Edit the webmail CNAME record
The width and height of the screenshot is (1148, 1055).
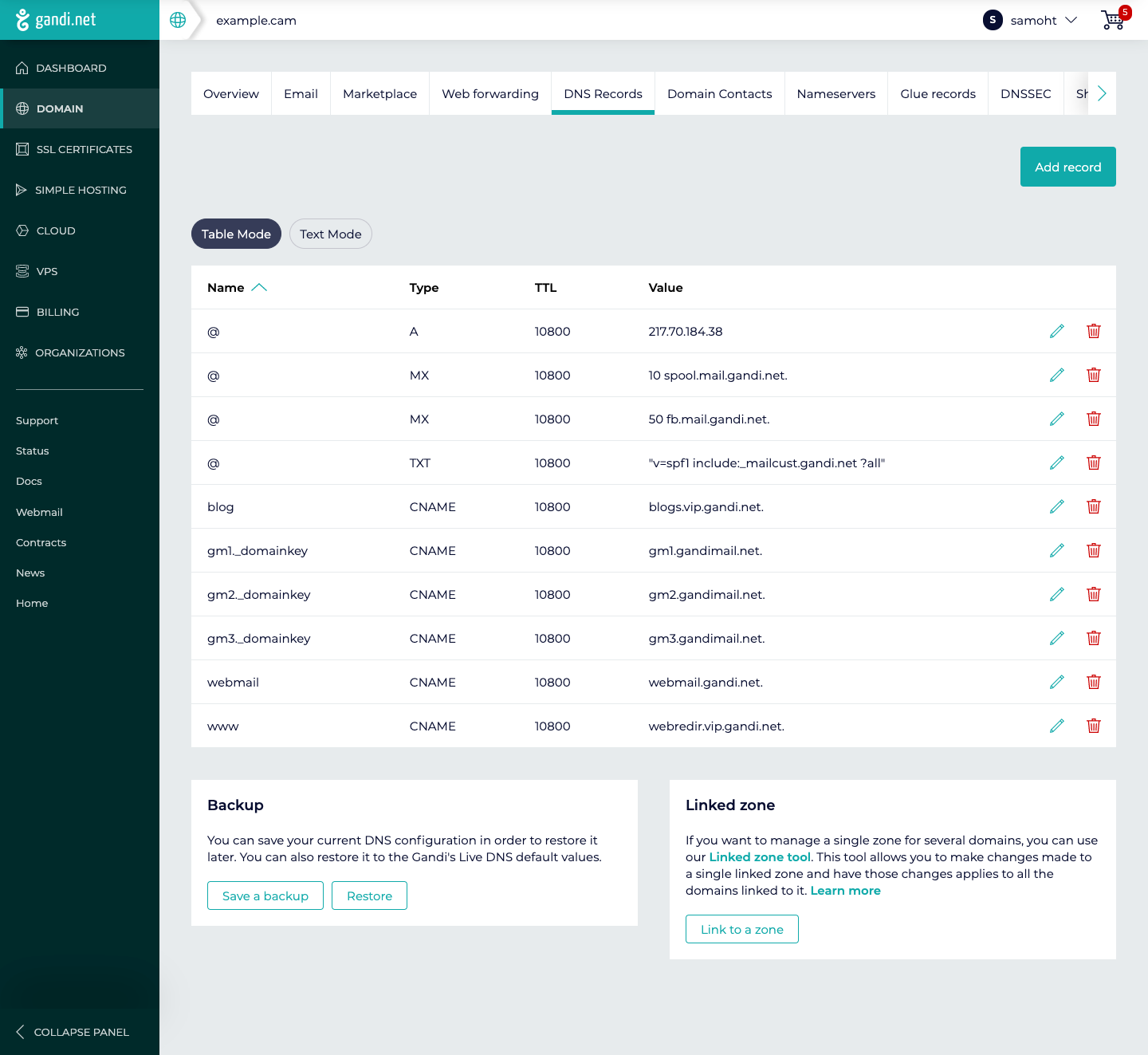pyautogui.click(x=1056, y=682)
